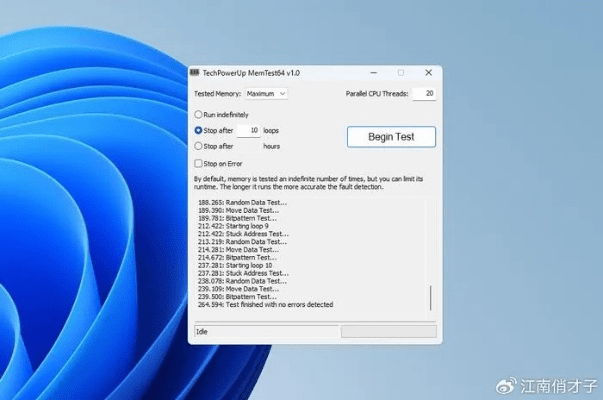This screenshot has height=400, width=603.
Task: Click the loops count input field
Action: (248, 131)
